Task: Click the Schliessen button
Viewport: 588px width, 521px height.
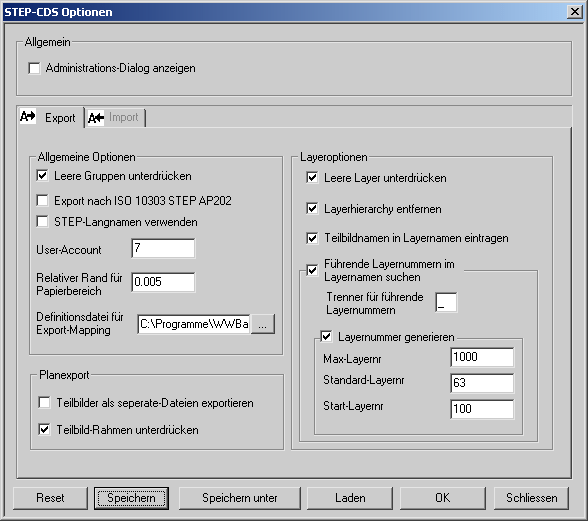Action: 531,498
